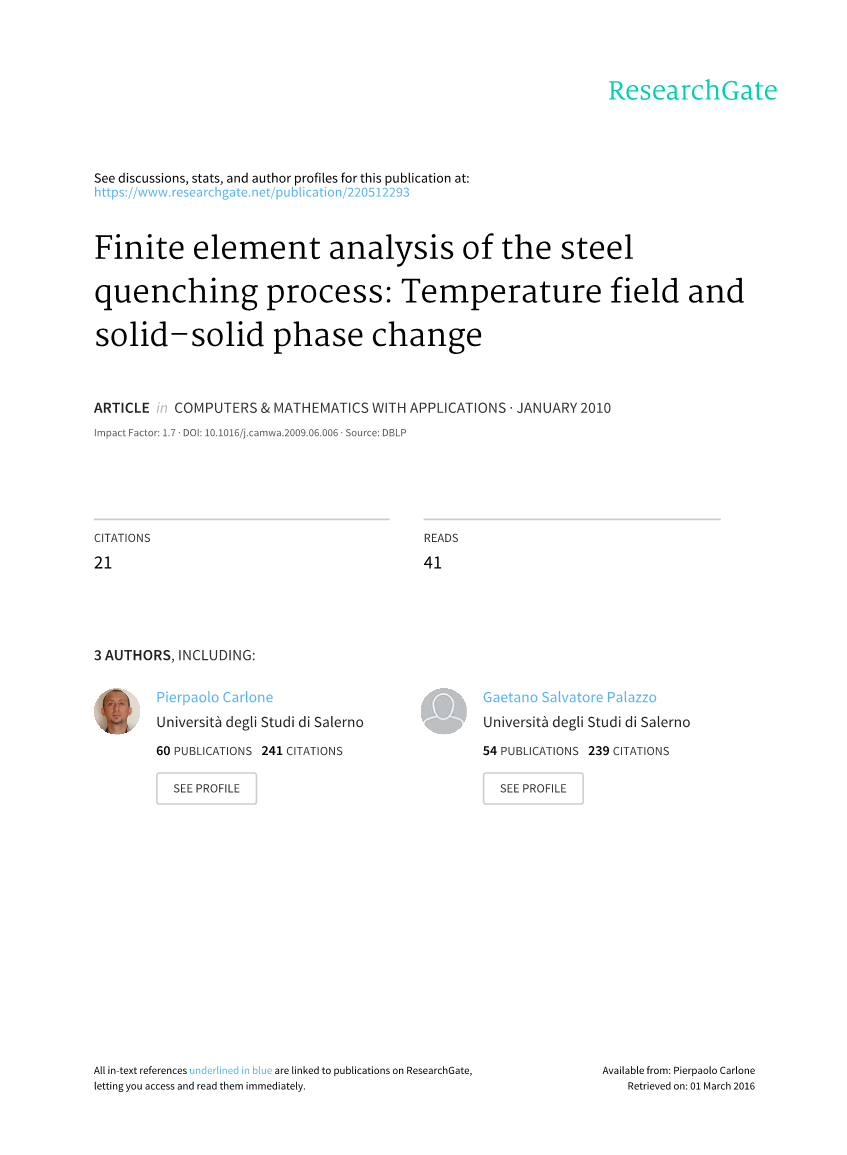
Task: Click the Pierpaolo Carlone author name link
Action: (x=214, y=697)
